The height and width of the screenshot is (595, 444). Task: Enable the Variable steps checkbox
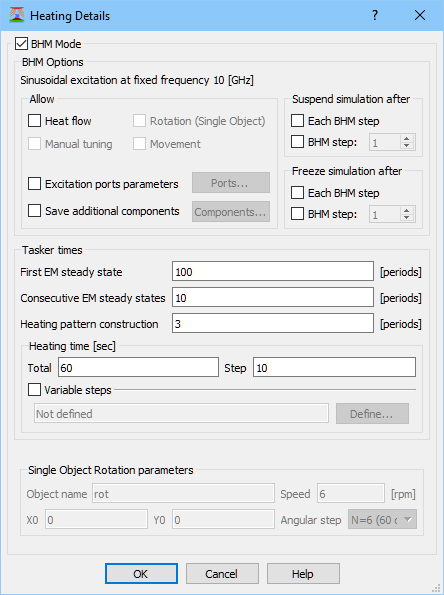(35, 390)
